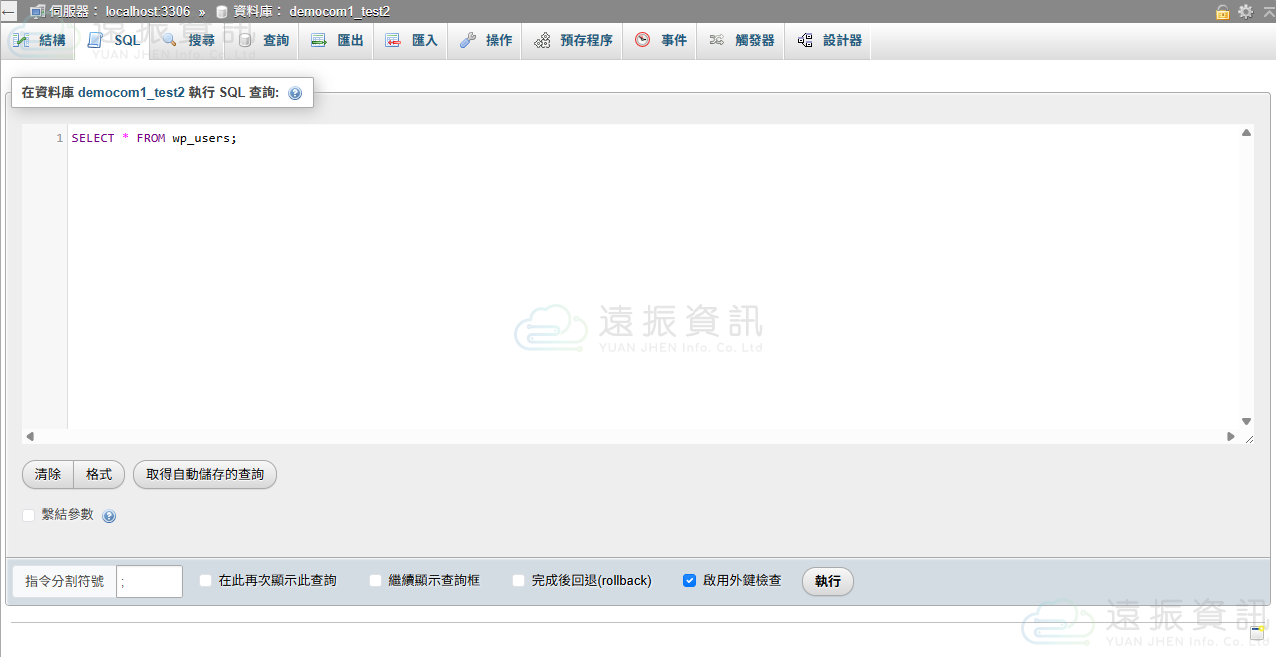Tick the 在此再次顯示此查詢 checkbox
The width and height of the screenshot is (1276, 657).
pos(206,580)
